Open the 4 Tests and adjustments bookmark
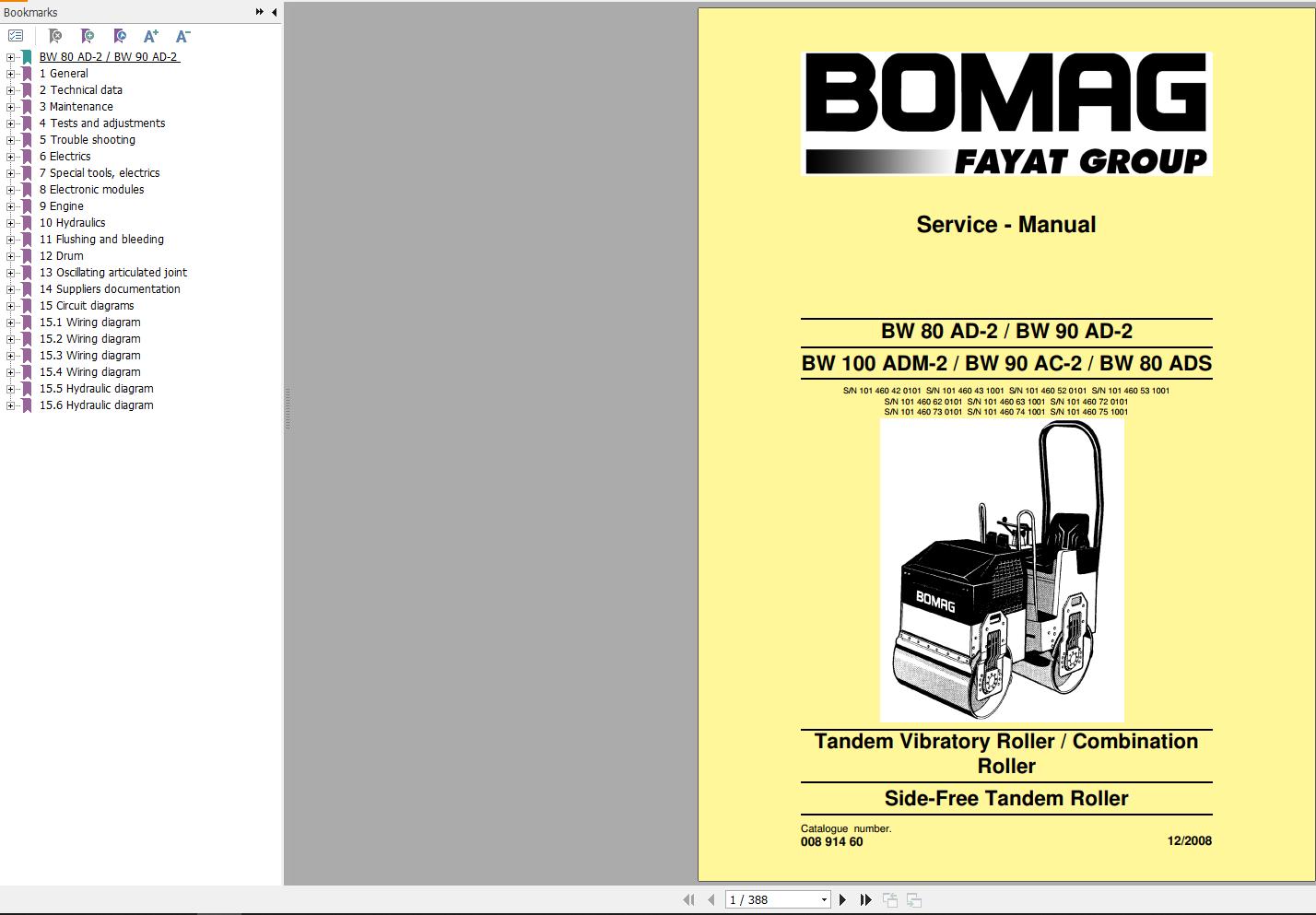1316x915 pixels. pyautogui.click(x=102, y=123)
